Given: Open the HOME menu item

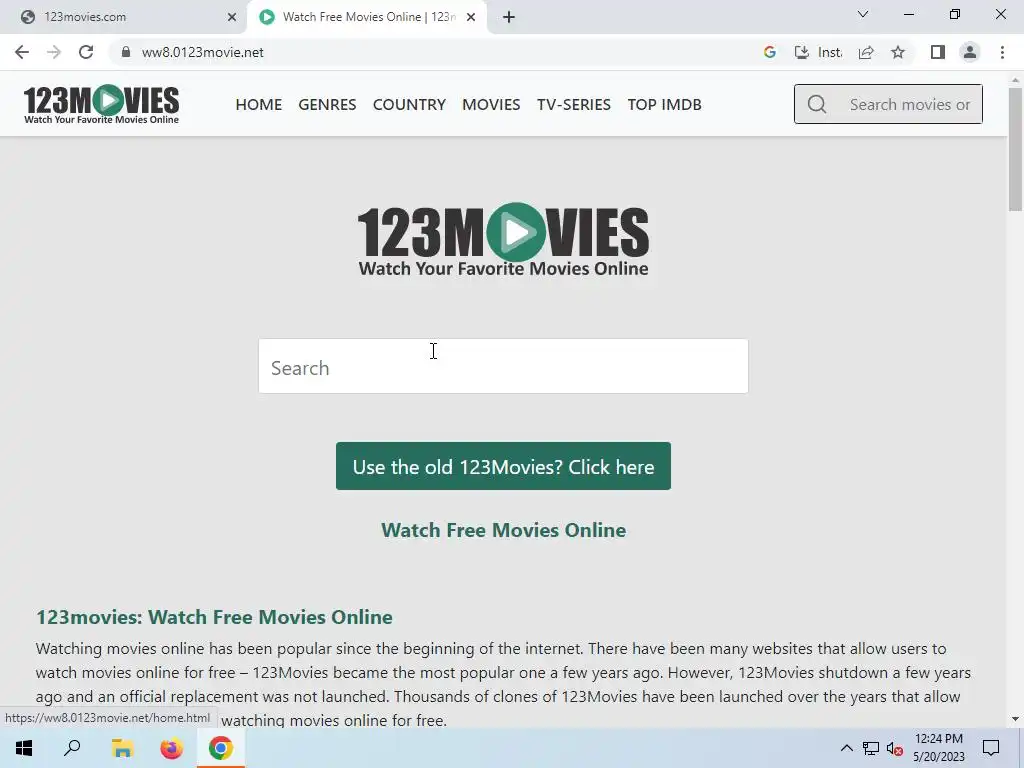Looking at the screenshot, I should tap(259, 104).
